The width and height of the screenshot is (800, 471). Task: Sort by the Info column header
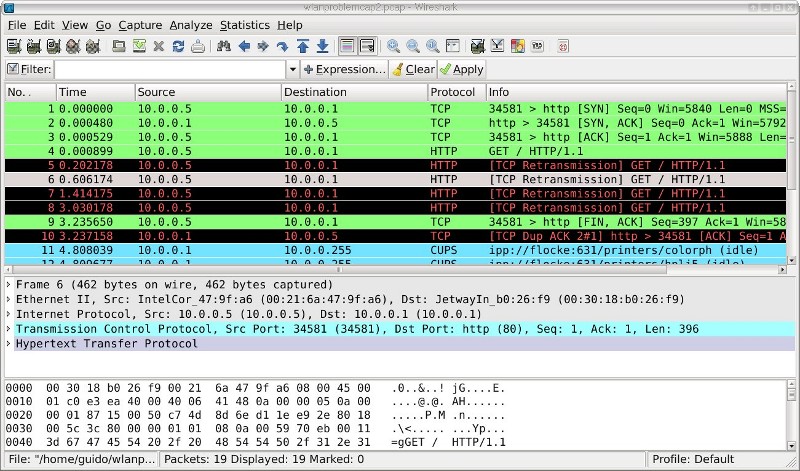637,92
